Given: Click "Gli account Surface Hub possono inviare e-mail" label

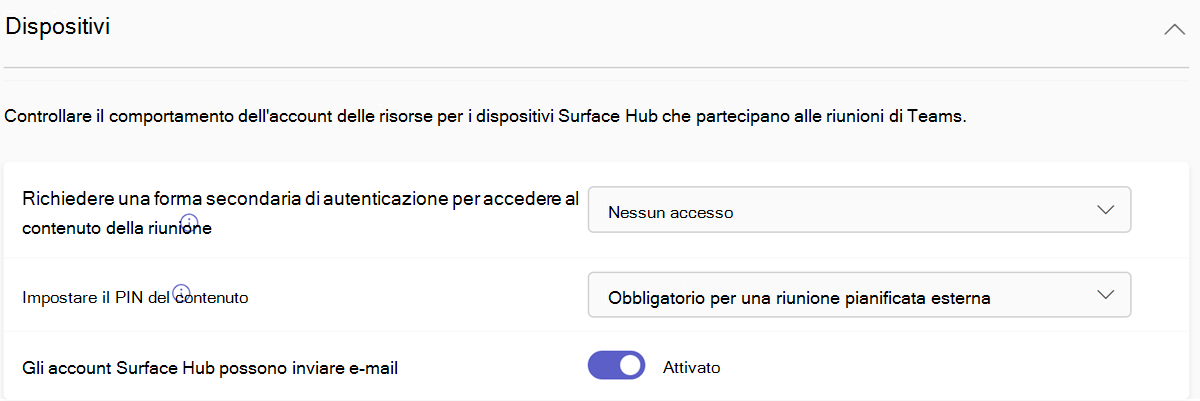Looking at the screenshot, I should pos(210,368).
